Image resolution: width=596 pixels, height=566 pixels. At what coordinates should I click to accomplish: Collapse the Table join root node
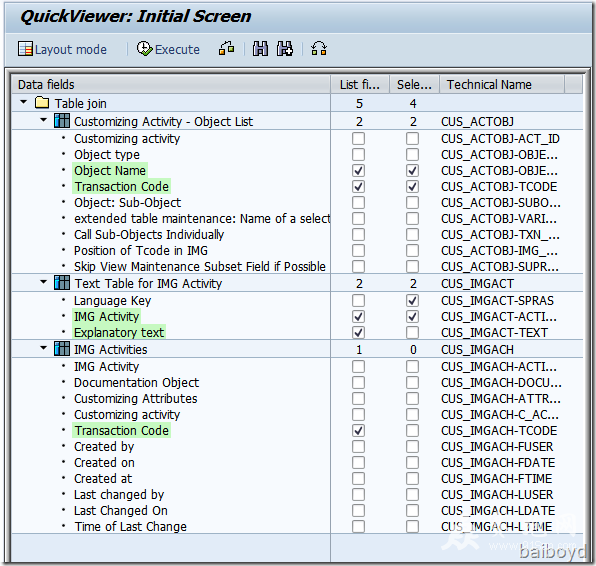coord(24,102)
